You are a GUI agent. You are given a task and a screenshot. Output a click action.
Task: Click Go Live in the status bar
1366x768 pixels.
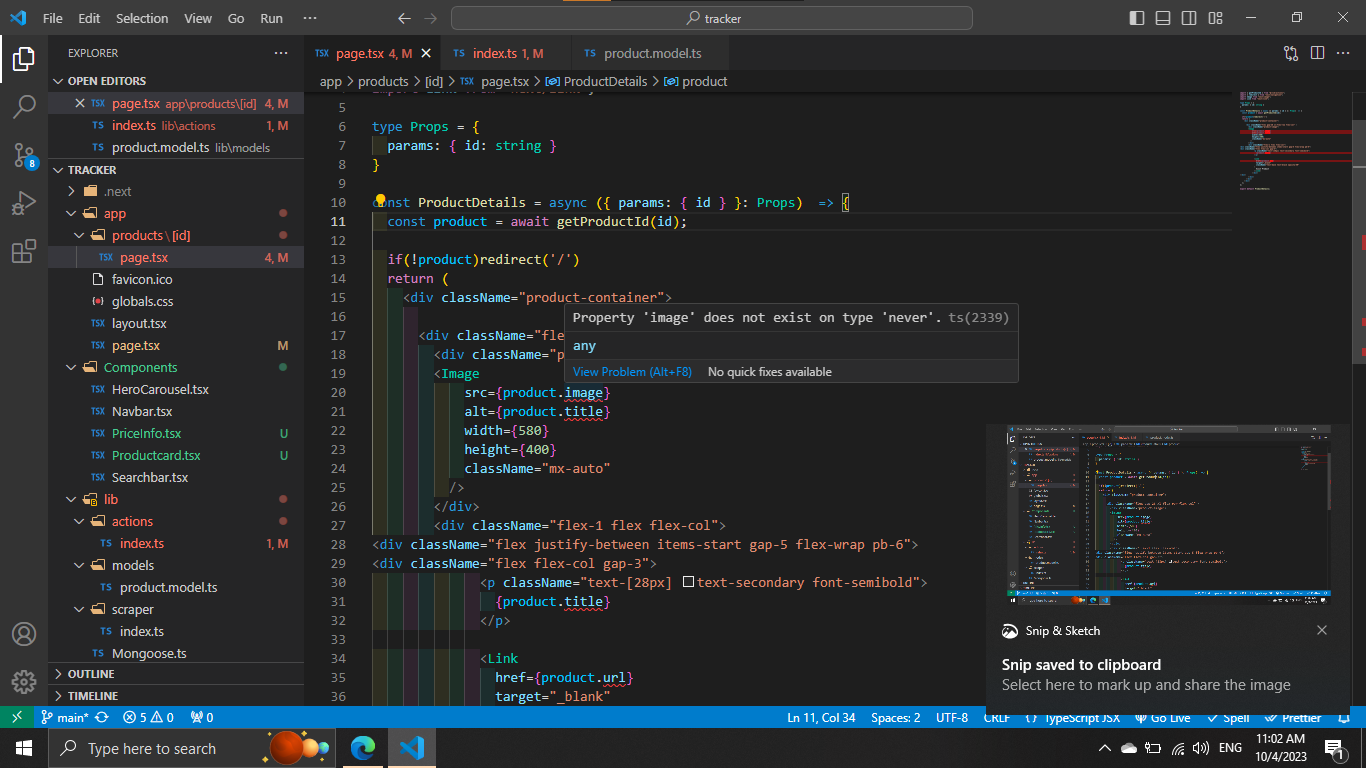[1163, 717]
